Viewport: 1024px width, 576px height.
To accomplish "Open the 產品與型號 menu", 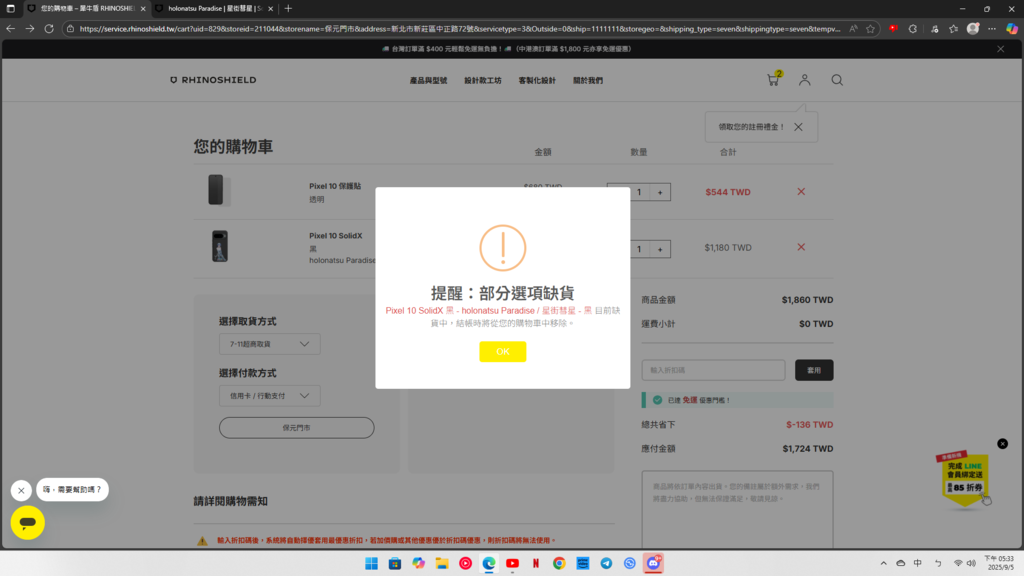I will (428, 80).
